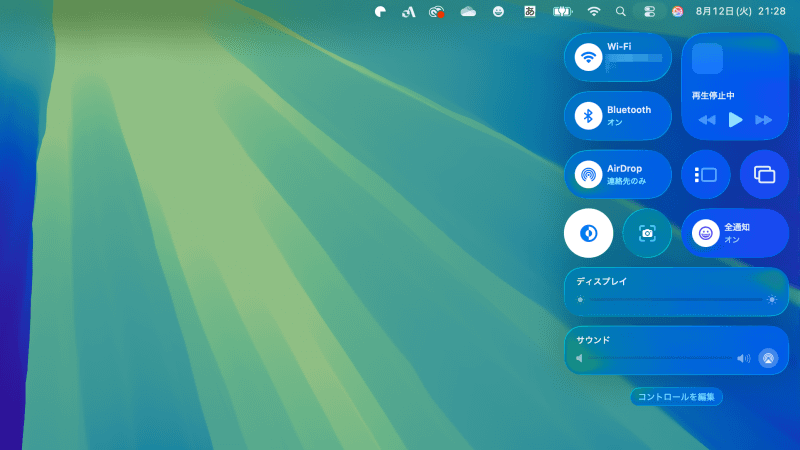The height and width of the screenshot is (450, 800).
Task: Toggle the Bluetooth round icon
Action: click(588, 116)
